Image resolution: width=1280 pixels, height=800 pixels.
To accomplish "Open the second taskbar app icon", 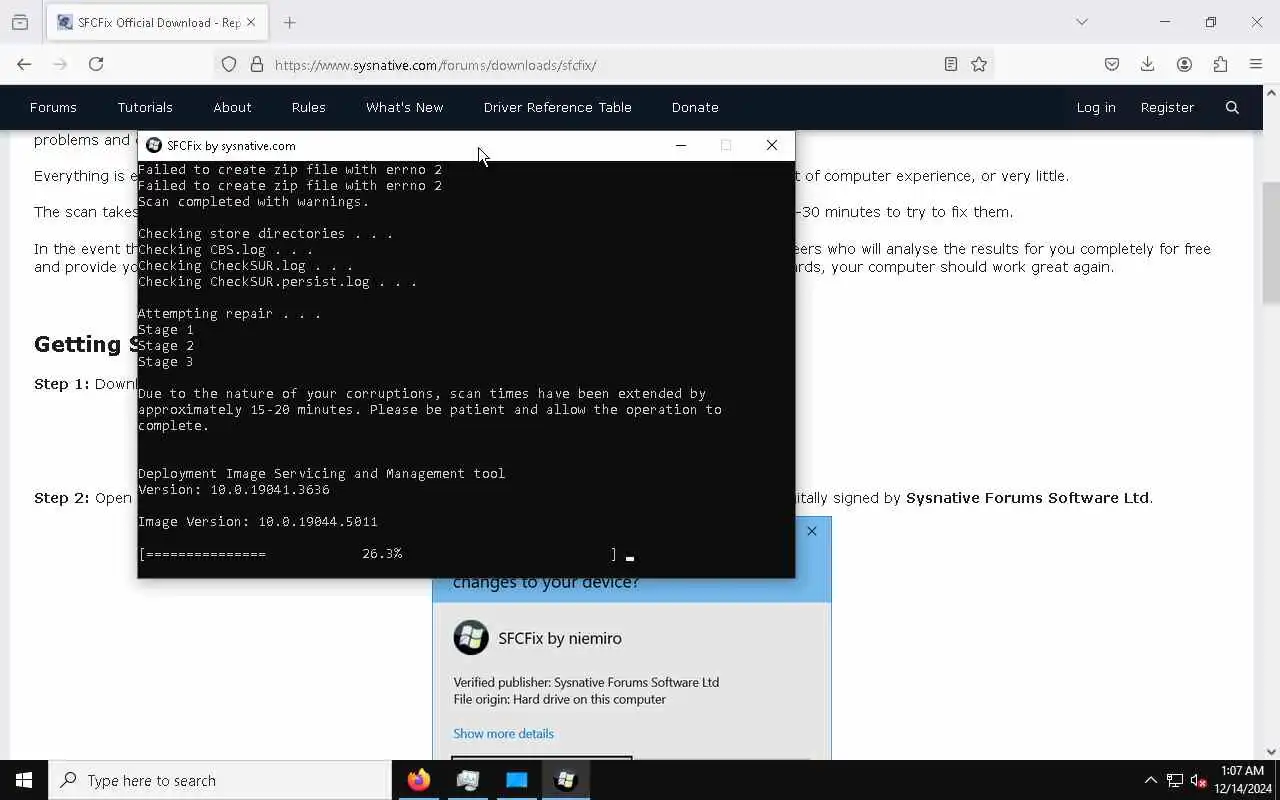I will coord(468,780).
